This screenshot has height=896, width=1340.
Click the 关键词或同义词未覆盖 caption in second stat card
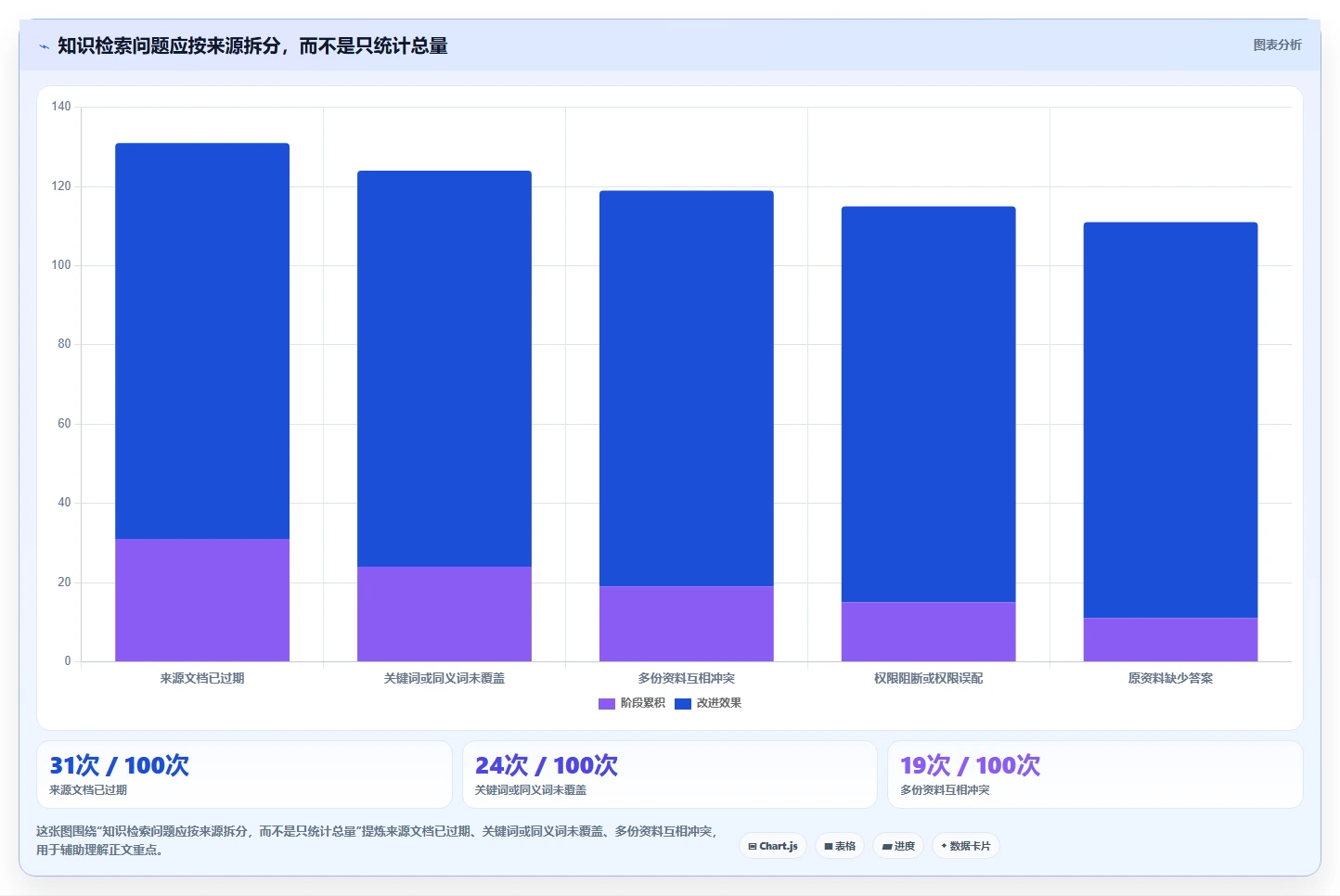click(x=531, y=790)
